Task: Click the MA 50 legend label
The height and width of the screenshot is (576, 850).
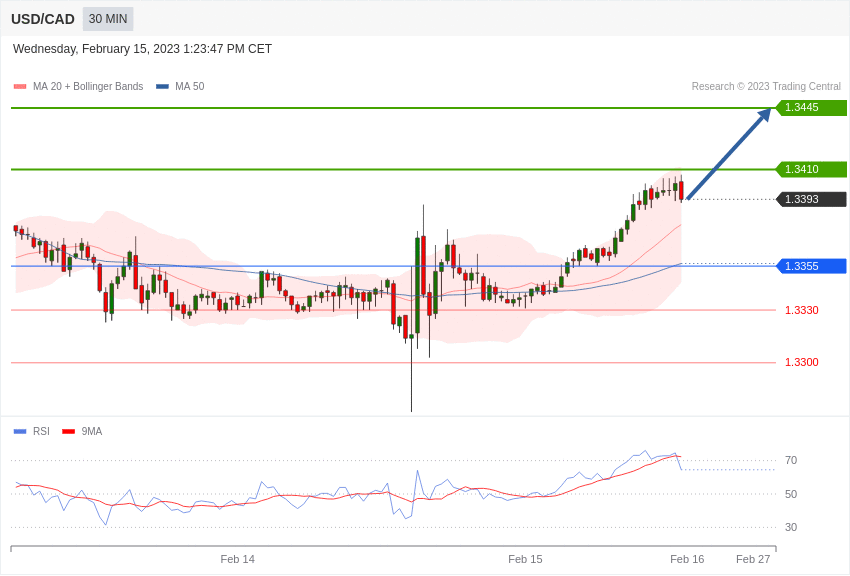Action: (x=190, y=86)
